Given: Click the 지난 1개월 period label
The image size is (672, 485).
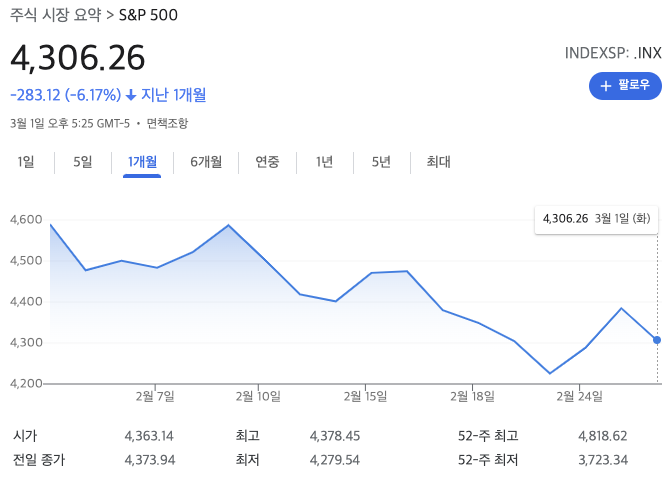Looking at the screenshot, I should coord(174,95).
